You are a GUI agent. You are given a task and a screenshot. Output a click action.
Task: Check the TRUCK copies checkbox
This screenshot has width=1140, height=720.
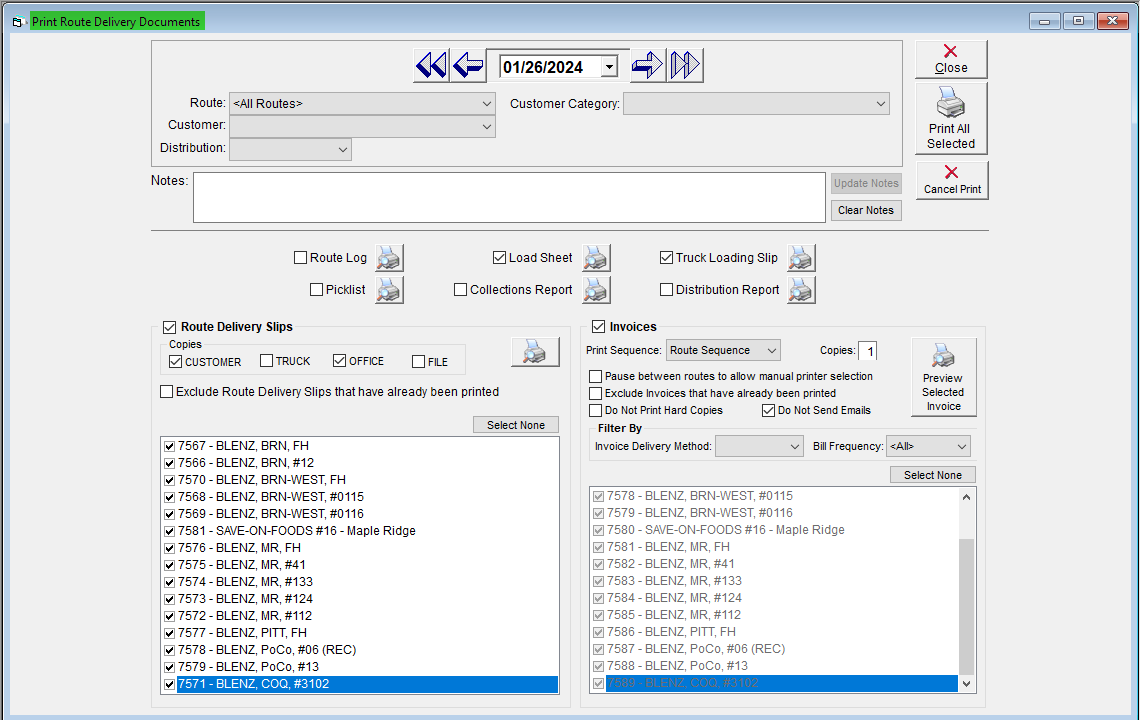pyautogui.click(x=266, y=361)
